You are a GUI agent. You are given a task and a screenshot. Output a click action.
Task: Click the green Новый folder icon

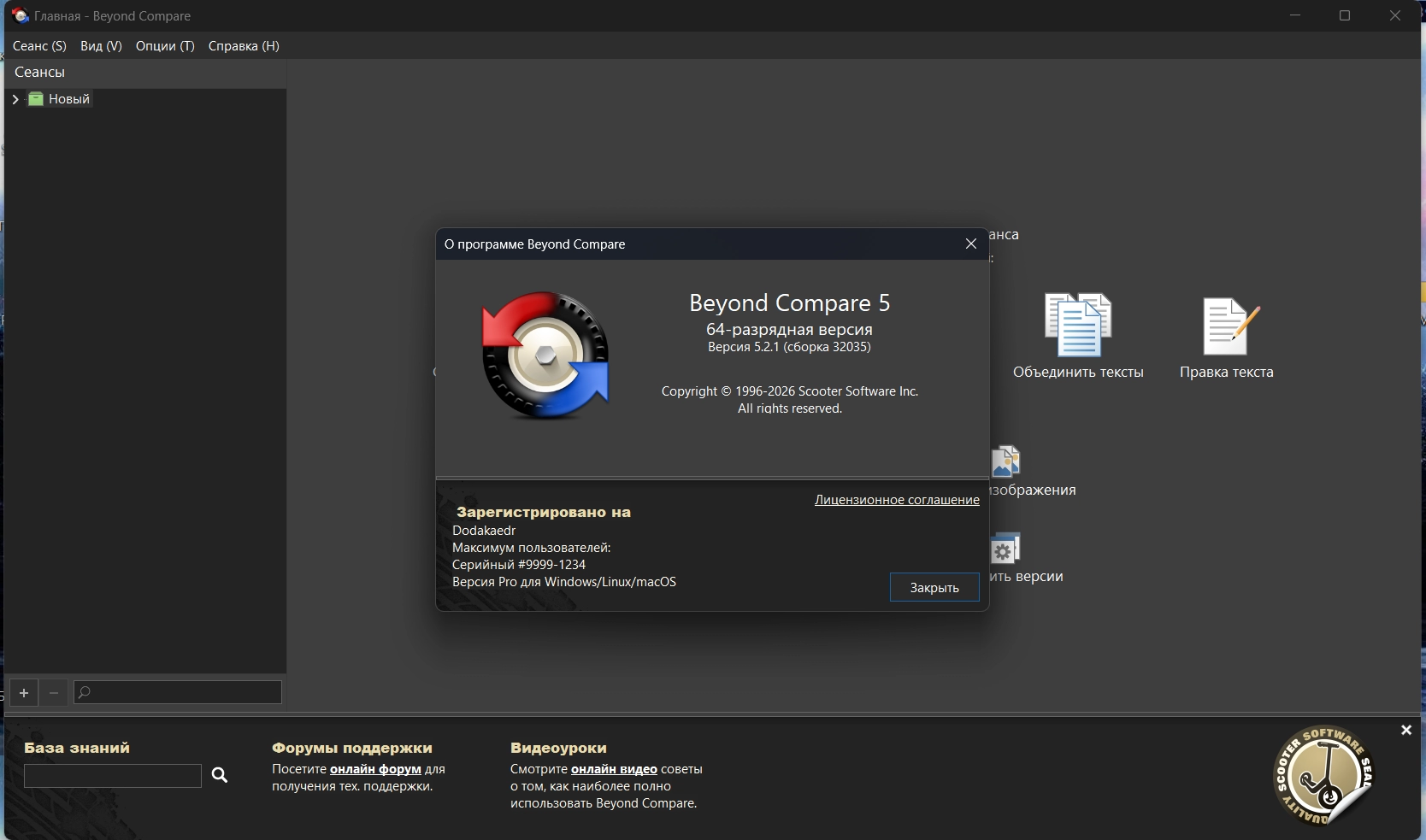pyautogui.click(x=36, y=99)
